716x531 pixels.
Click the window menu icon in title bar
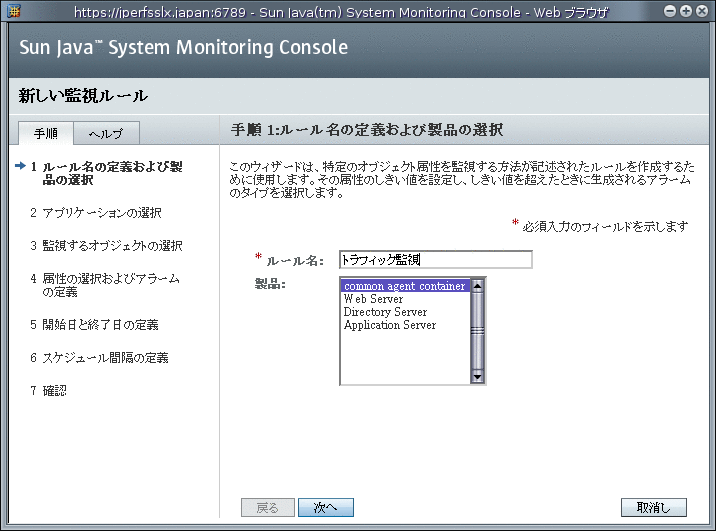[14, 11]
